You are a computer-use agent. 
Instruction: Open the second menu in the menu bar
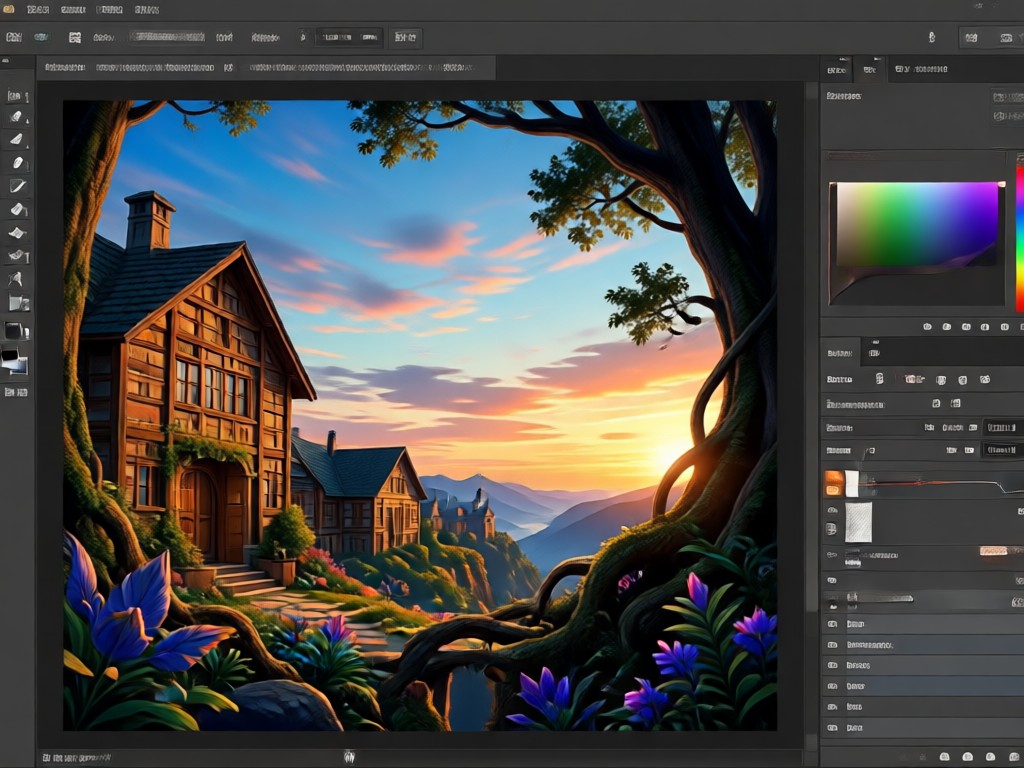(73, 10)
